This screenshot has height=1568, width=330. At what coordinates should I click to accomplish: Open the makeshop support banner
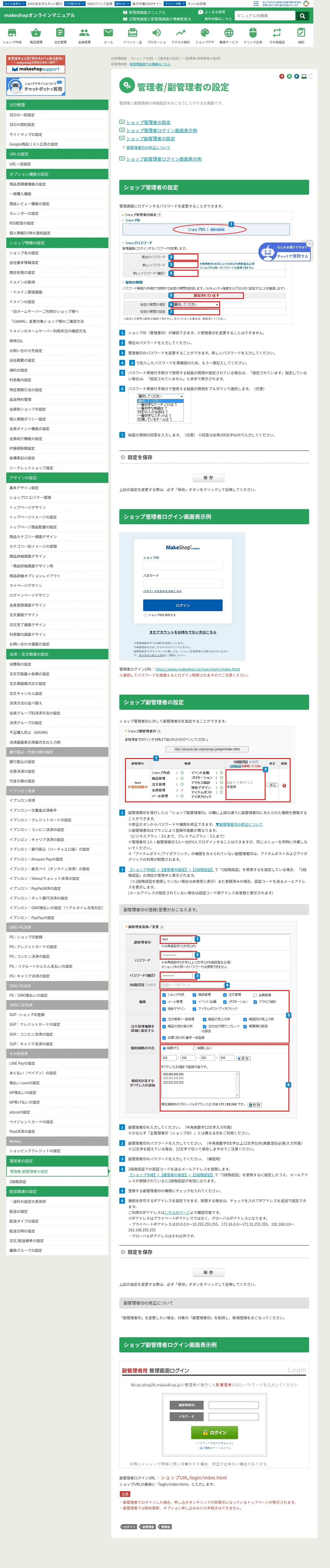[35, 65]
